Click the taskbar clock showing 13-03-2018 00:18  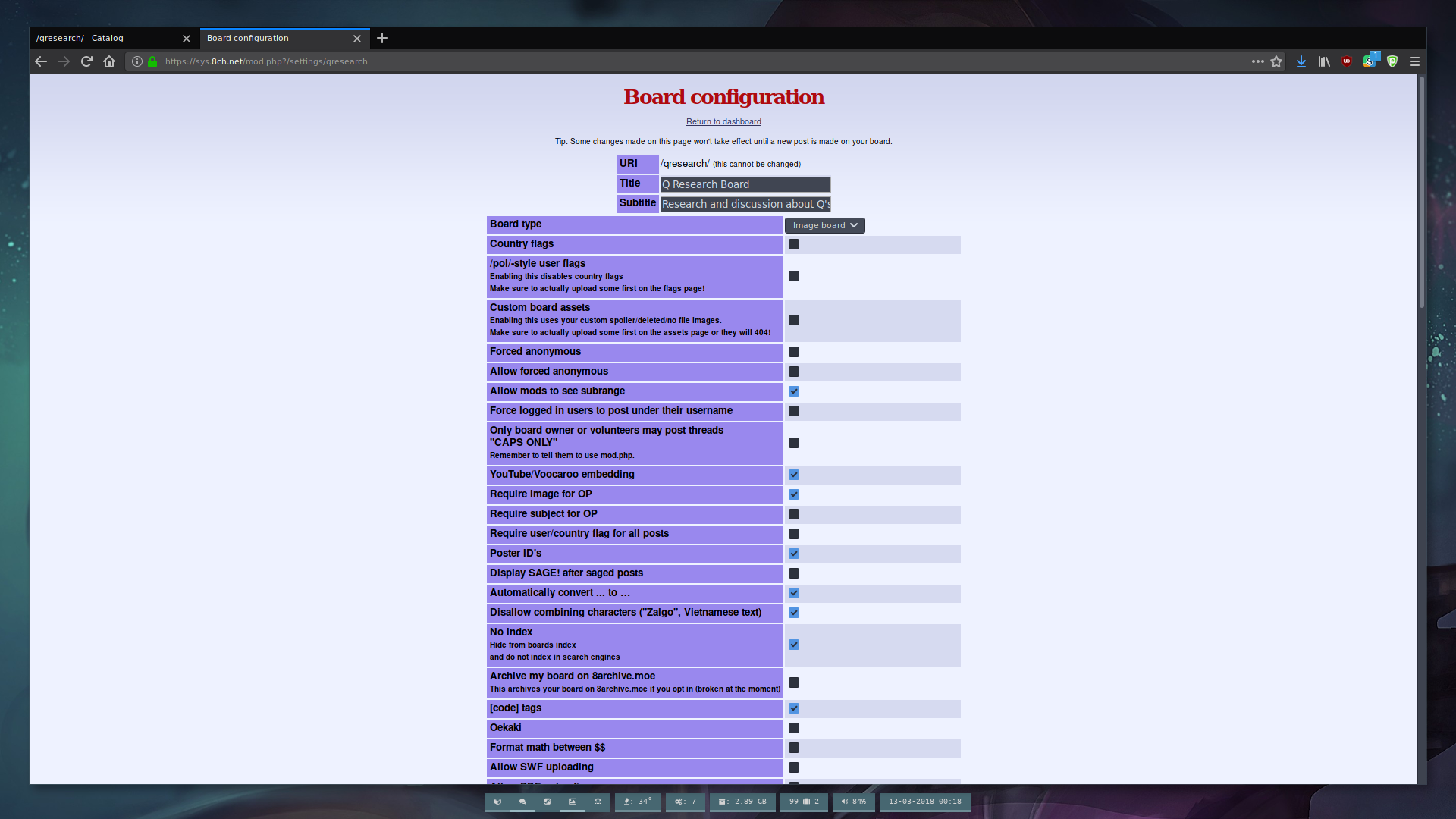click(924, 802)
